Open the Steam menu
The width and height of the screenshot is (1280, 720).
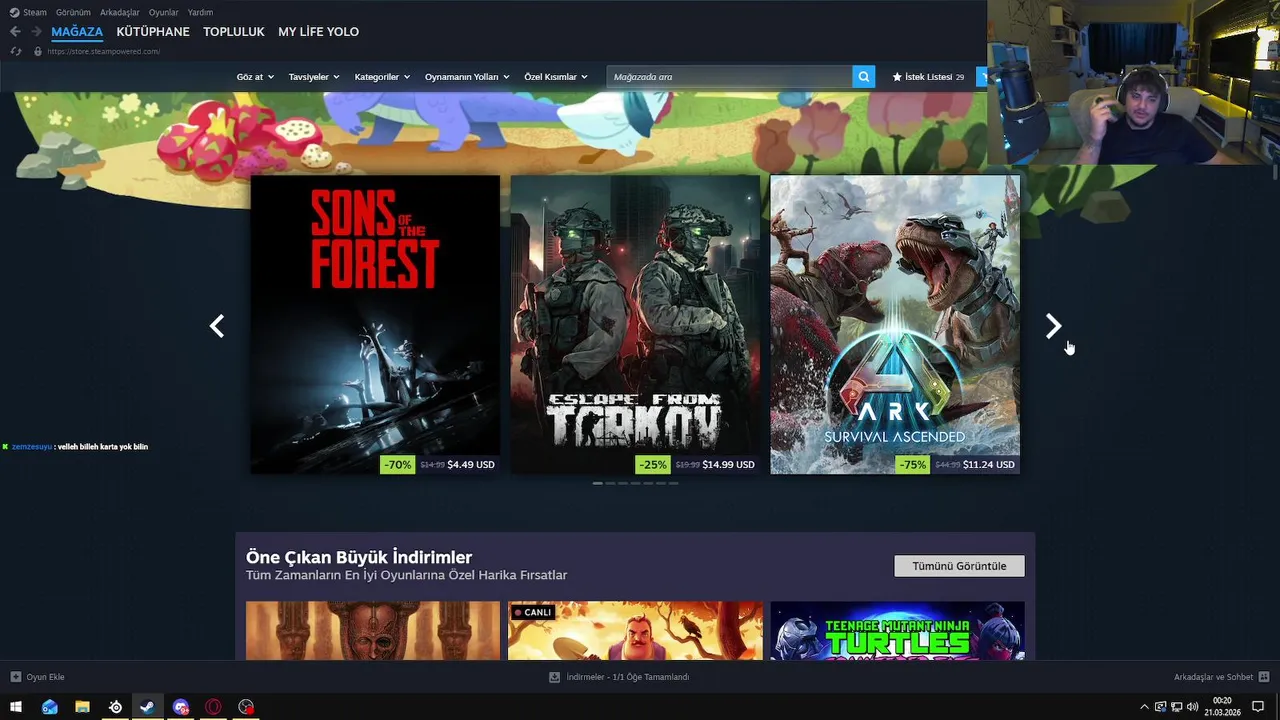[34, 12]
